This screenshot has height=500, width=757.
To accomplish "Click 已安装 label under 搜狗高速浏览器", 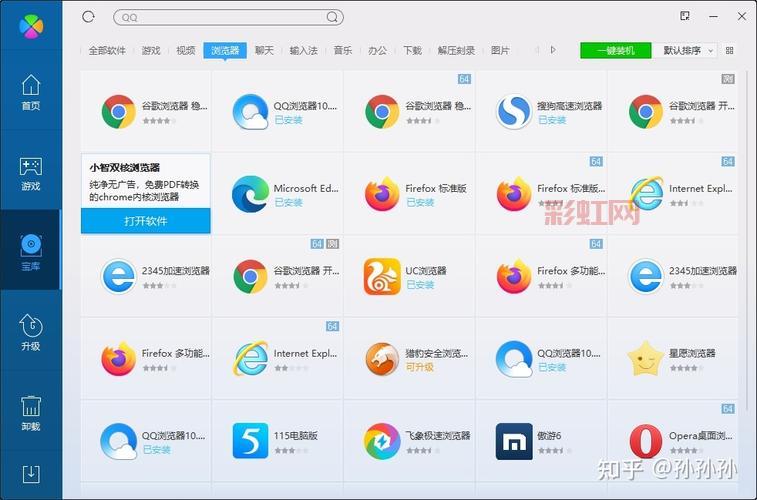I will pyautogui.click(x=552, y=120).
